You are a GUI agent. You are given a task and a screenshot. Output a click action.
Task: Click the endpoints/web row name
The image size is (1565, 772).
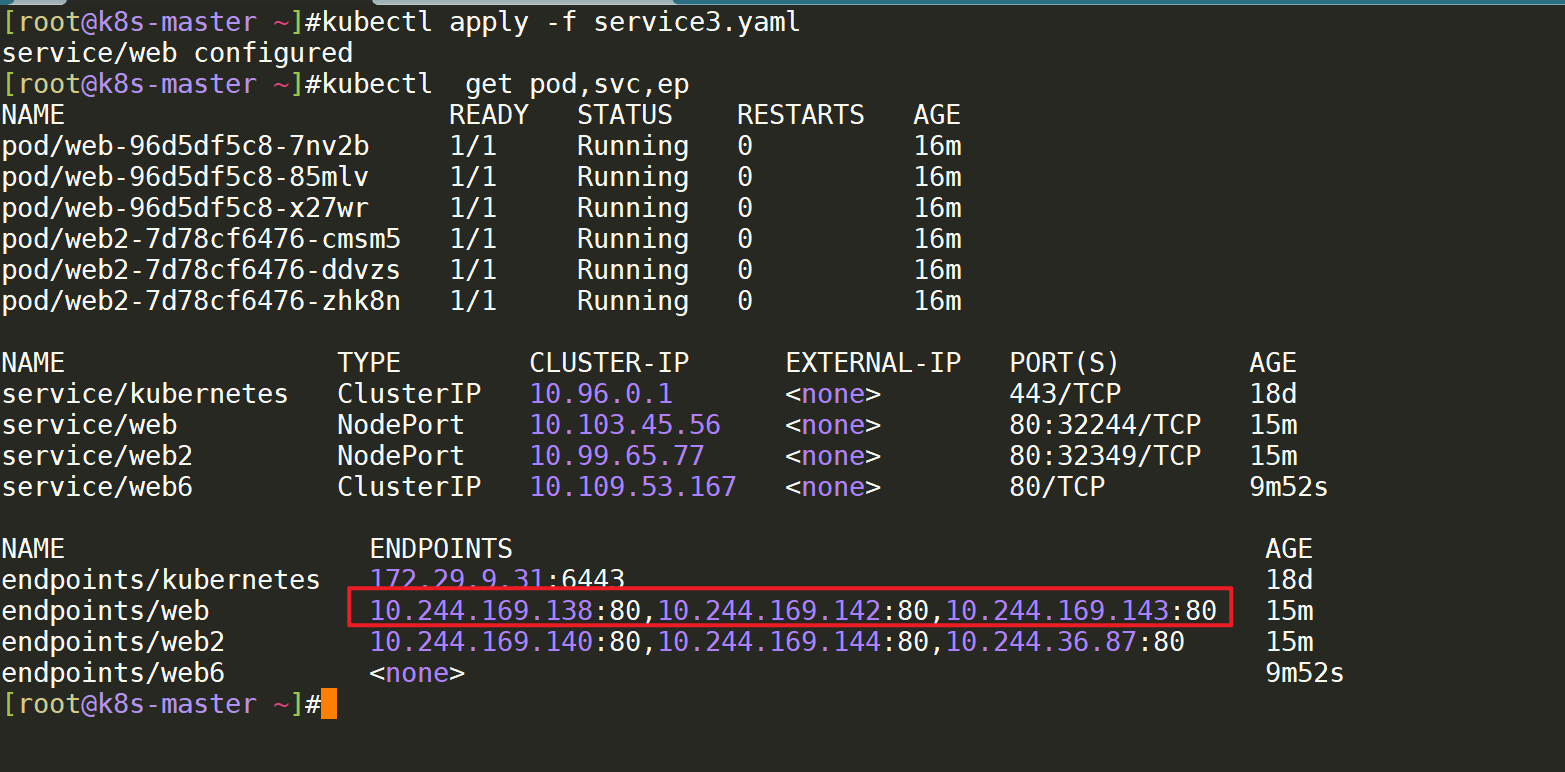(x=105, y=611)
